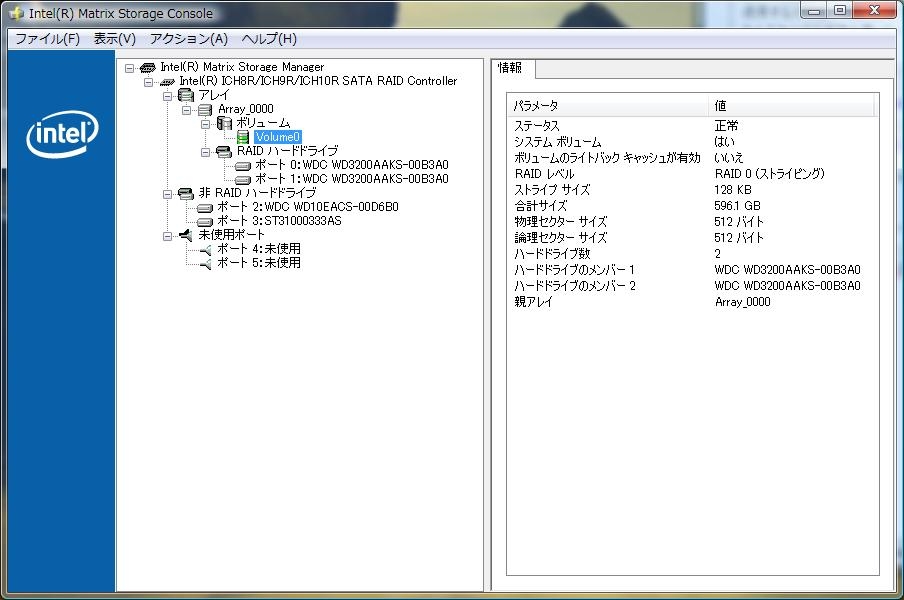Click the 論理セクター サイズ row

pyautogui.click(x=692, y=238)
